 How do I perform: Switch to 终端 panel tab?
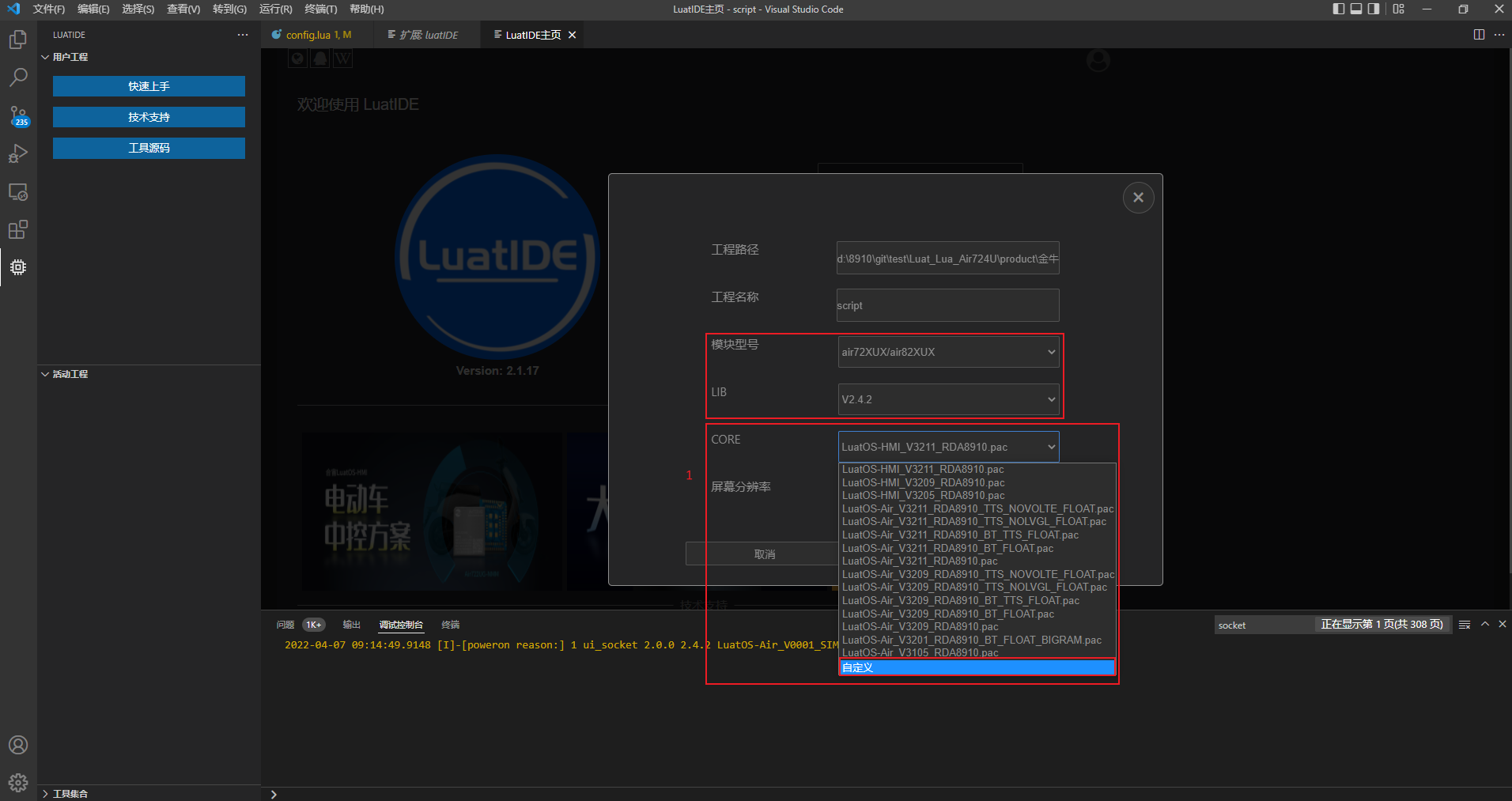pyautogui.click(x=450, y=625)
